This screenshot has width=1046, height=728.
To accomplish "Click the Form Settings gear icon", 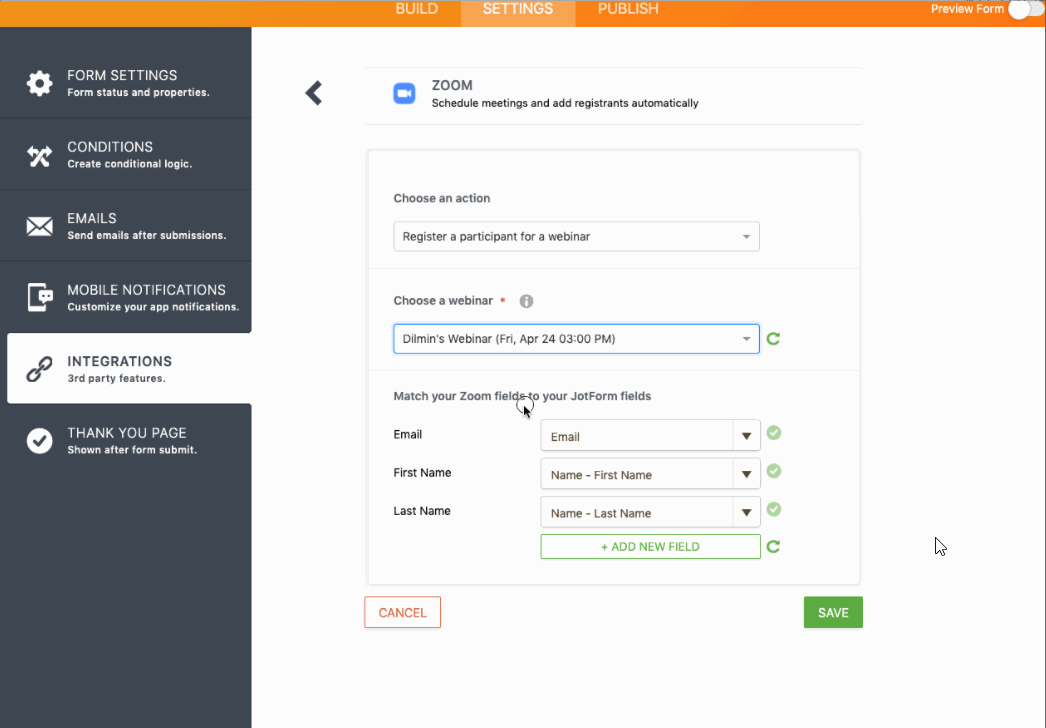I will coord(39,83).
